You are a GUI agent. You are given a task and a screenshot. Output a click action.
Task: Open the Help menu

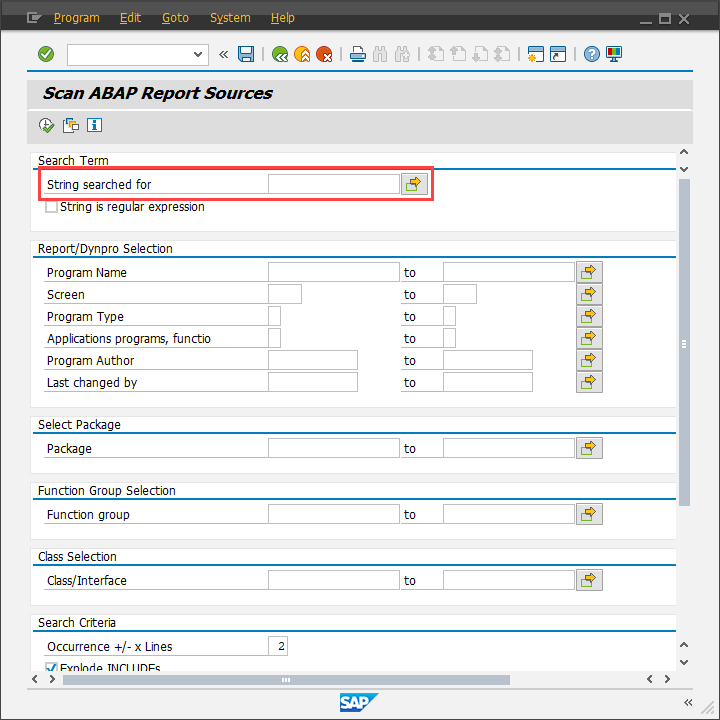point(282,18)
